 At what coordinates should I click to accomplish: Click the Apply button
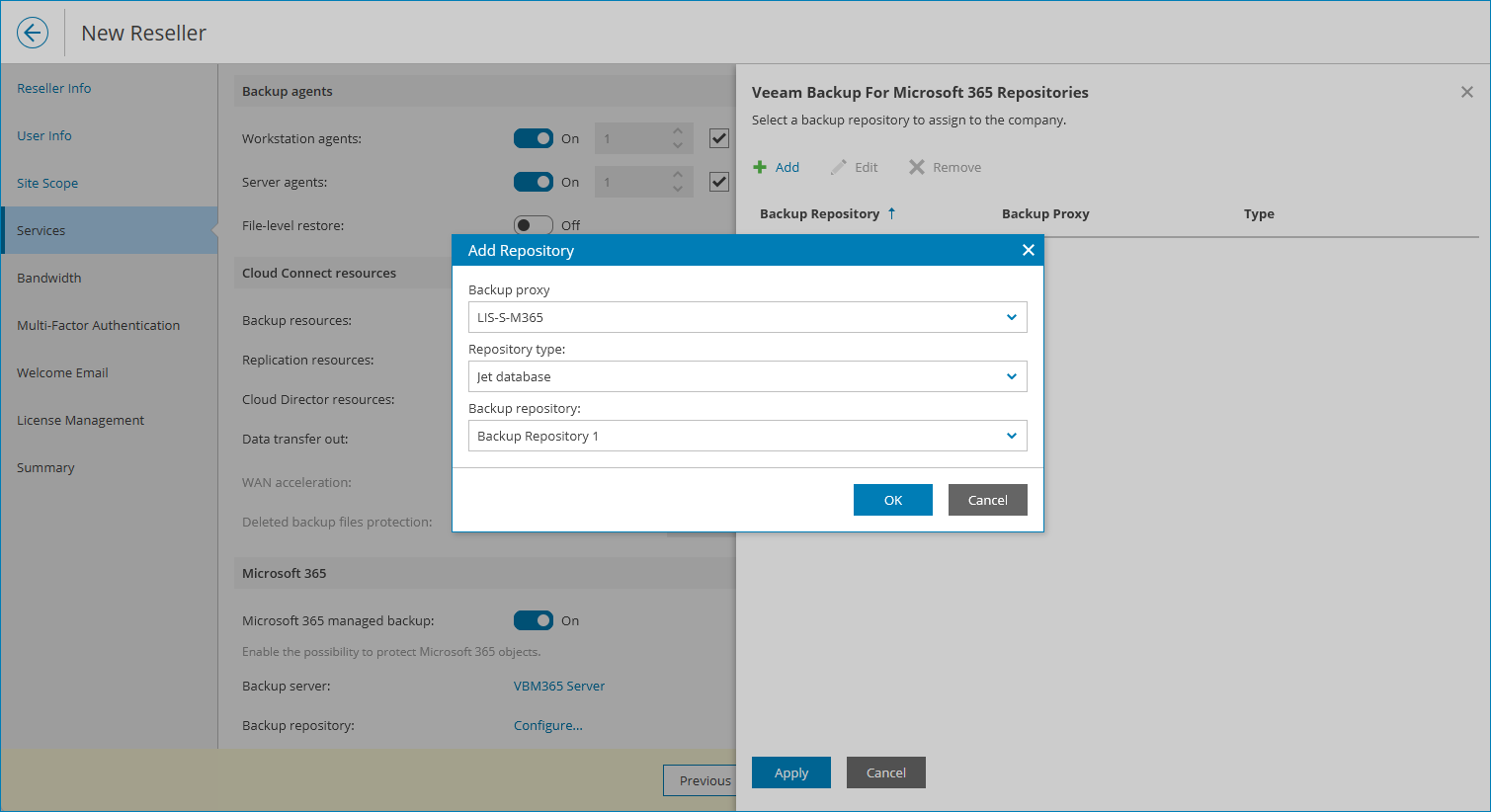[791, 772]
